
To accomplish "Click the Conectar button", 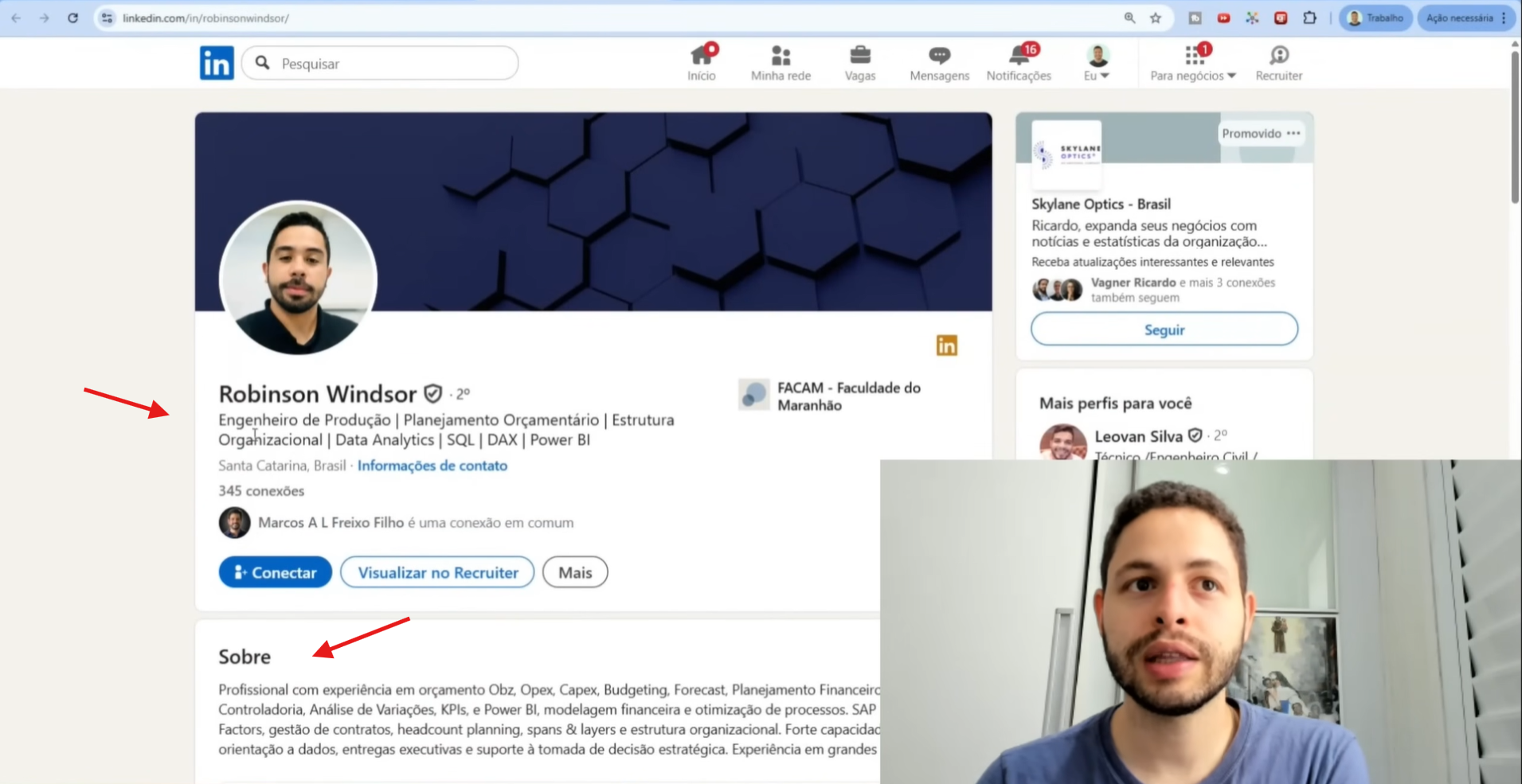I will pyautogui.click(x=276, y=572).
